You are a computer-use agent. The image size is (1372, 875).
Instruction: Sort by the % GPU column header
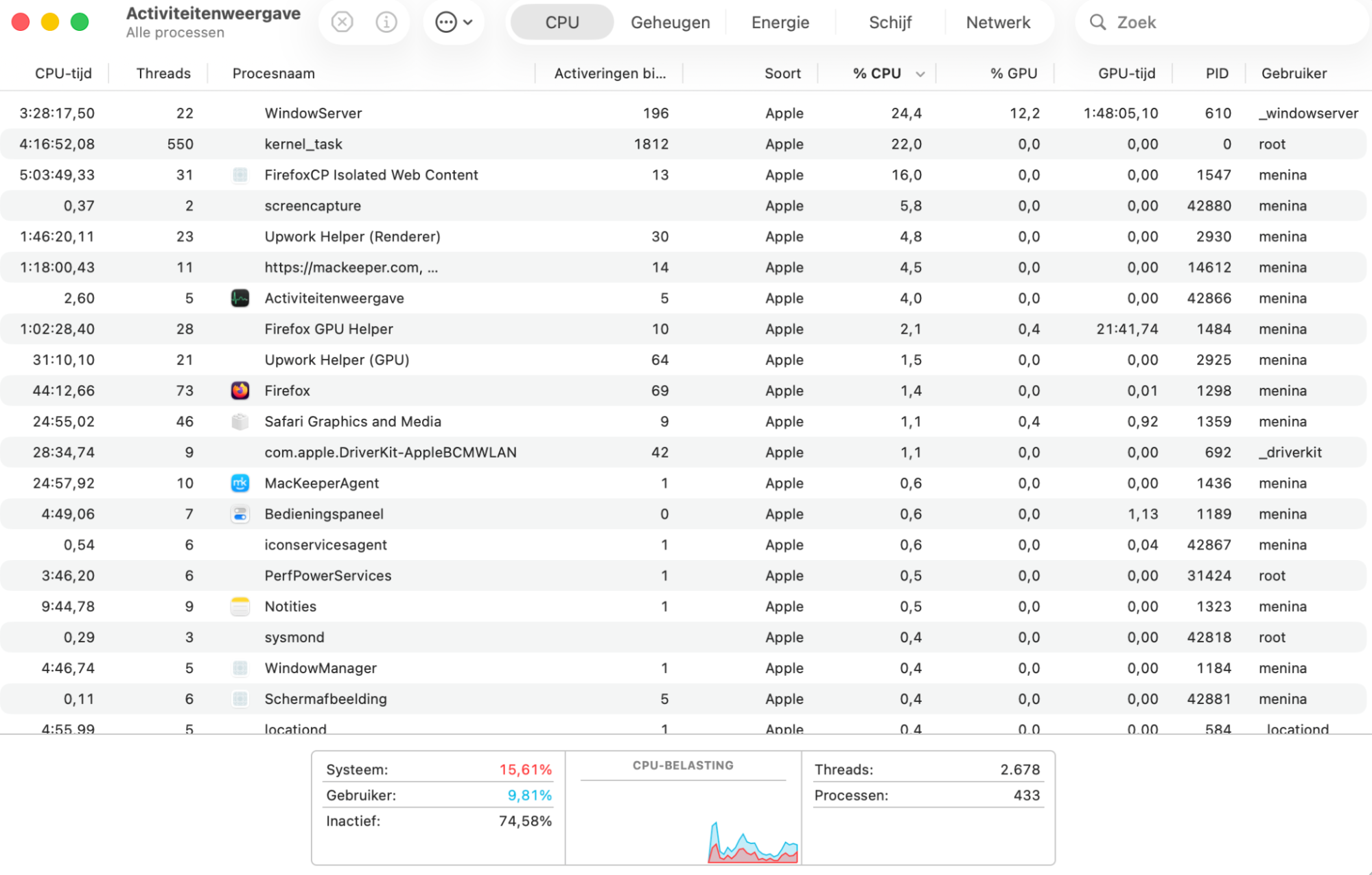1013,73
